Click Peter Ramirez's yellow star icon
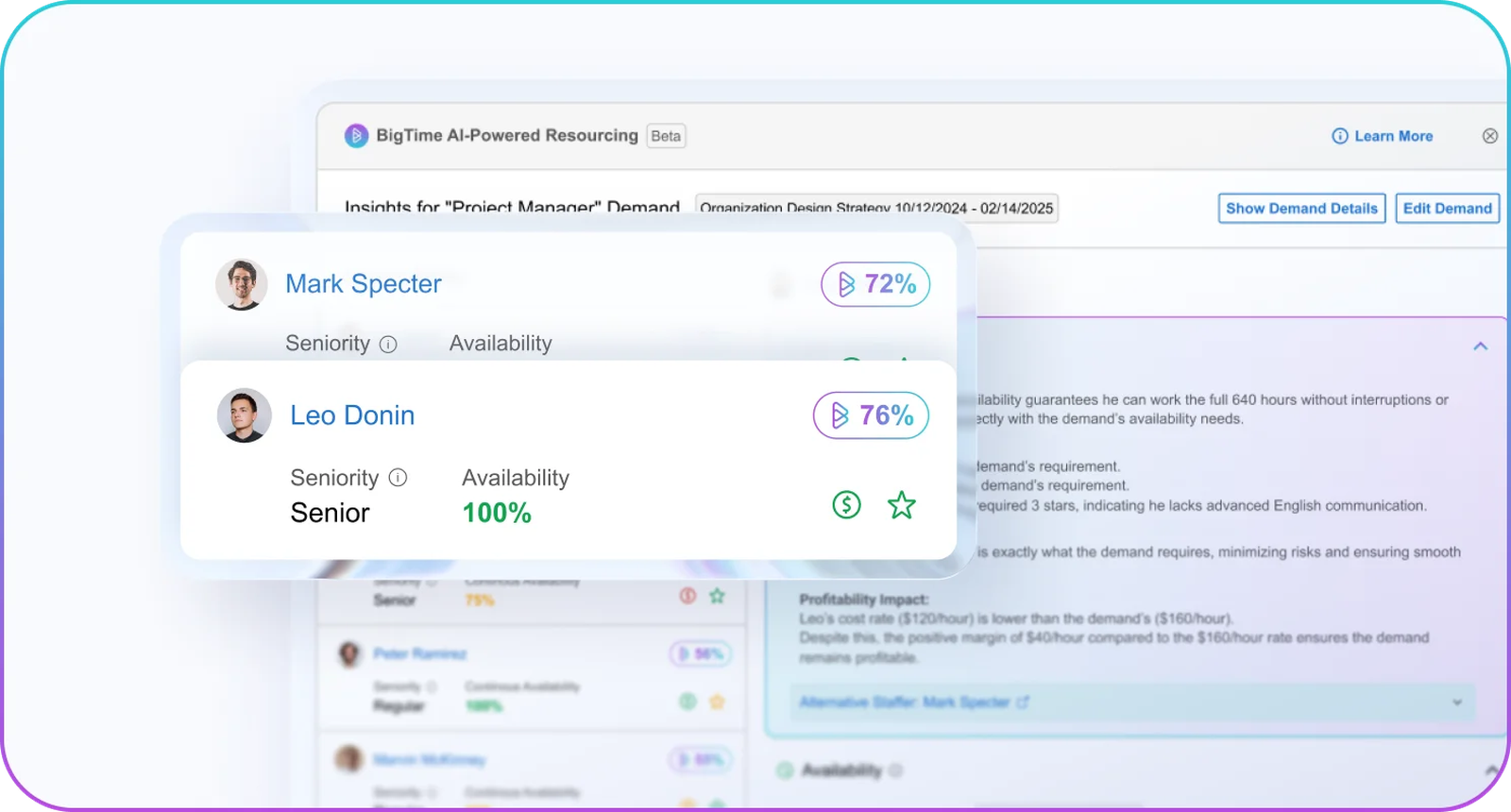This screenshot has height=812, width=1511. tap(717, 702)
